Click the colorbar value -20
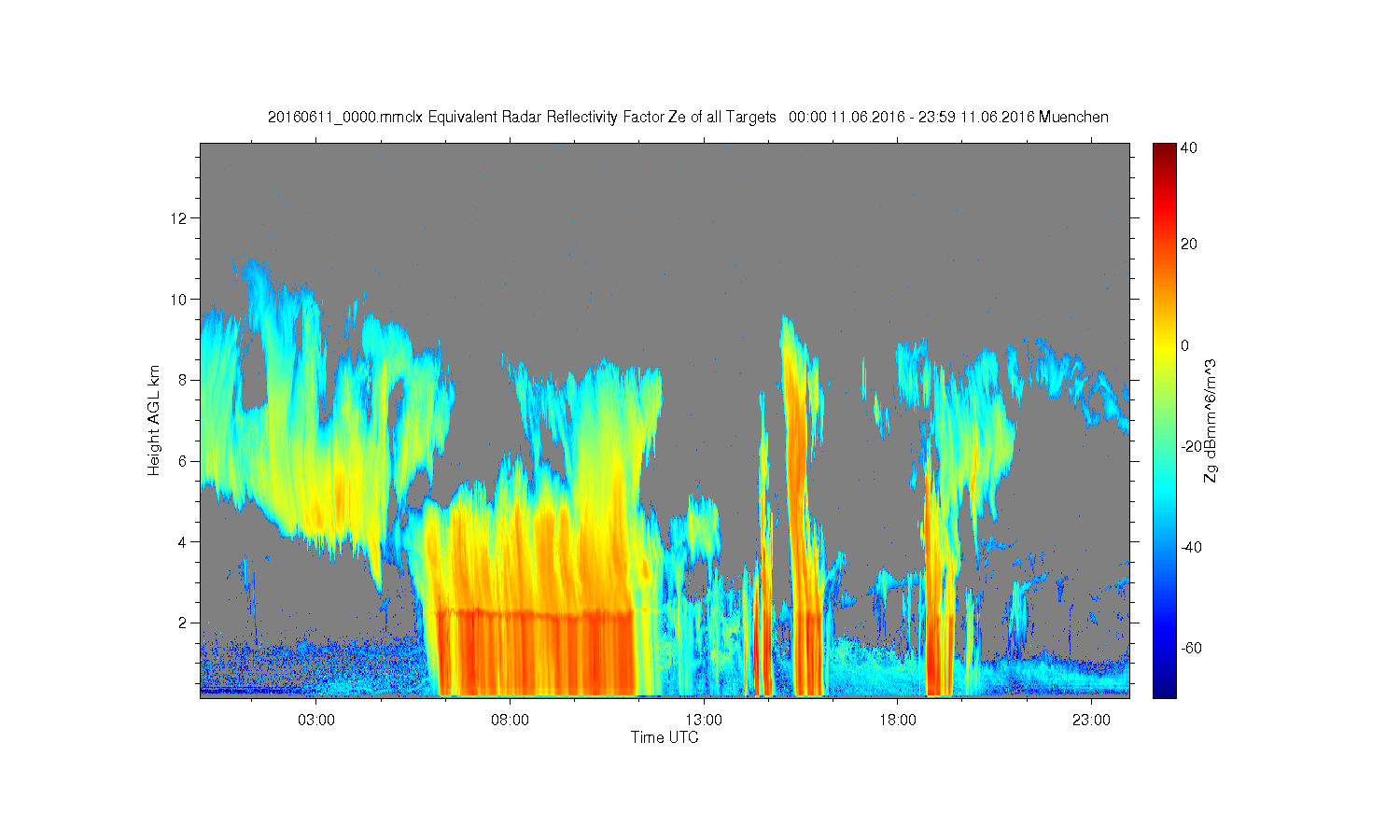 1191,446
